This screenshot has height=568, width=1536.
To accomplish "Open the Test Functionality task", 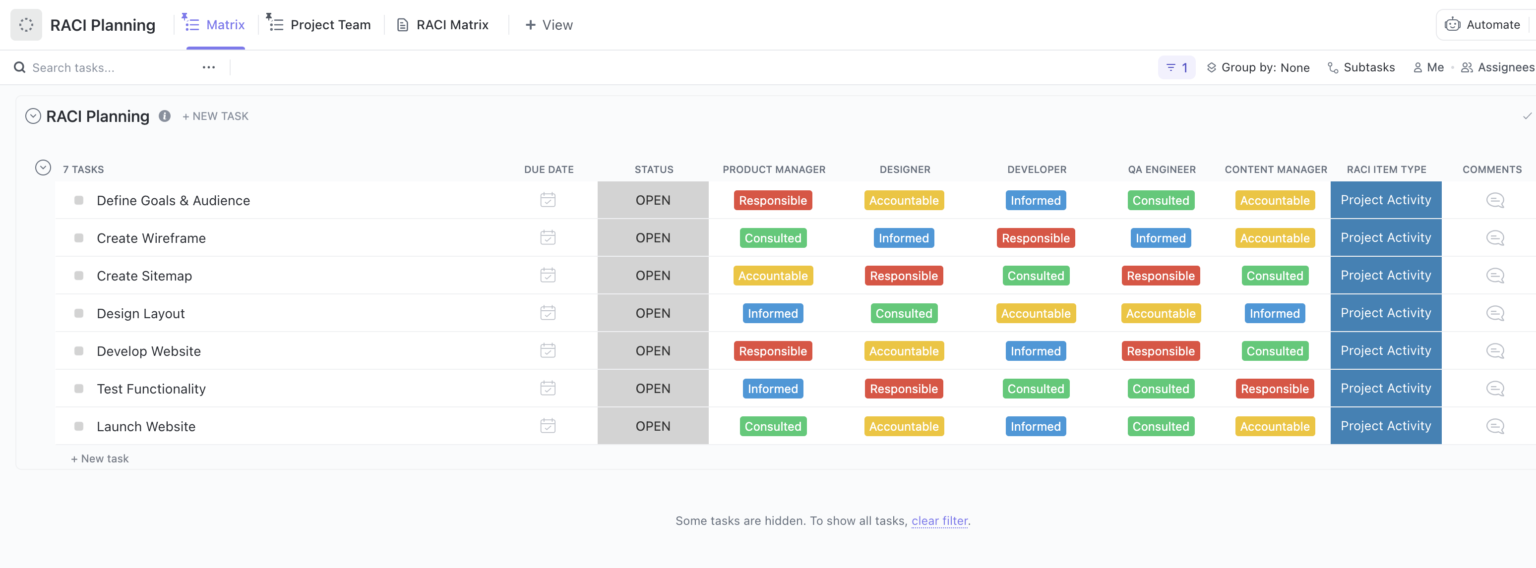I will pyautogui.click(x=151, y=389).
